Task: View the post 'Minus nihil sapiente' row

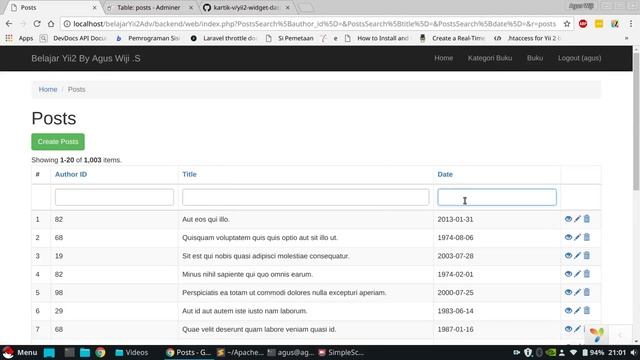Action: 568,274
